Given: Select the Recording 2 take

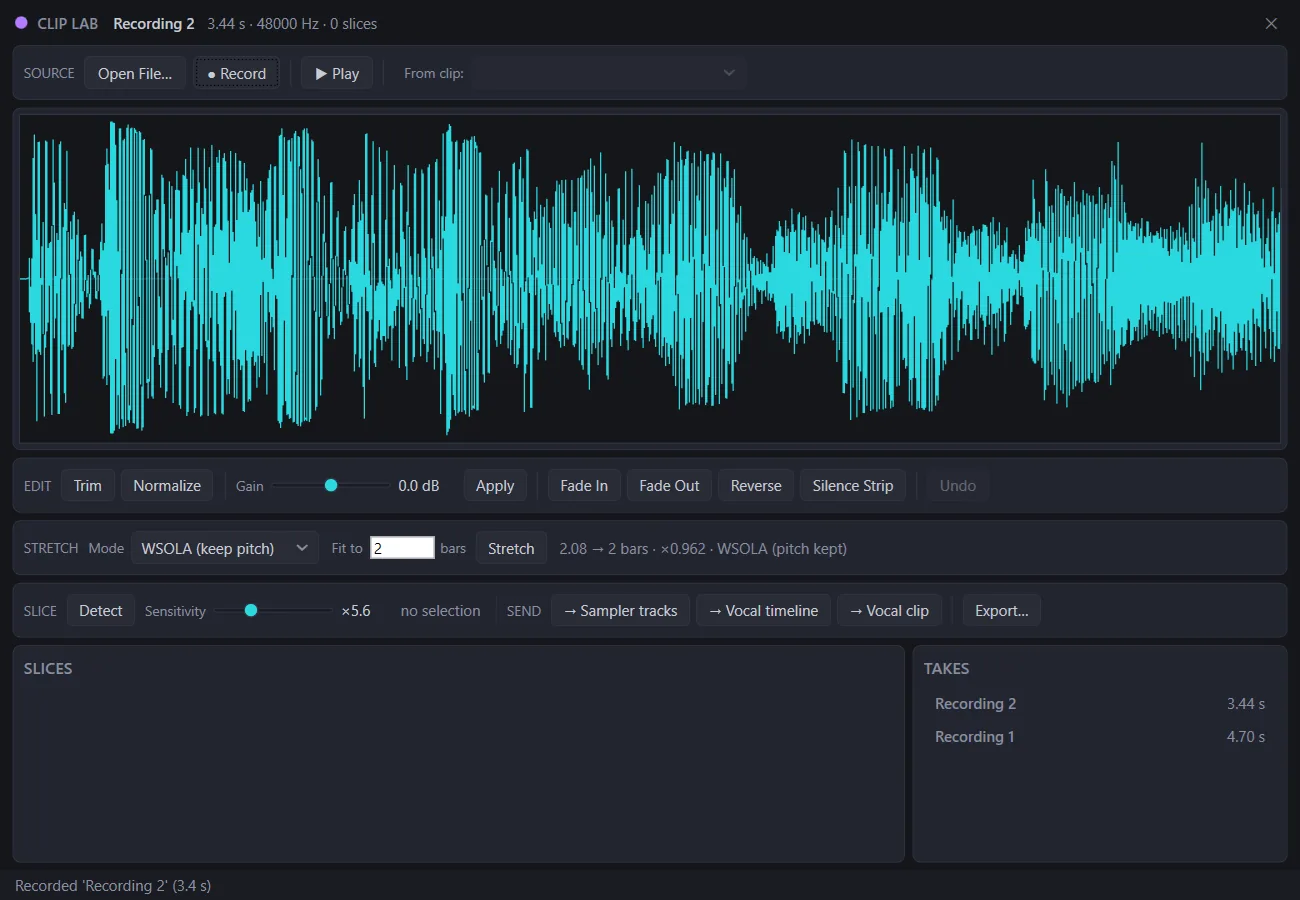Looking at the screenshot, I should pos(1100,704).
